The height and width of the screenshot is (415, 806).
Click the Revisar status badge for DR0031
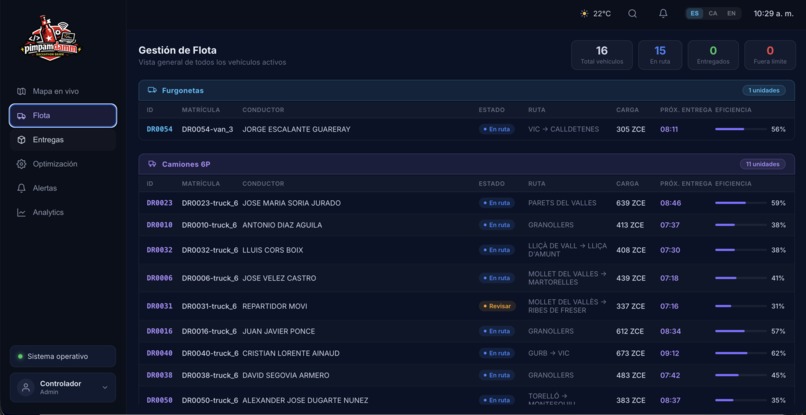497,306
